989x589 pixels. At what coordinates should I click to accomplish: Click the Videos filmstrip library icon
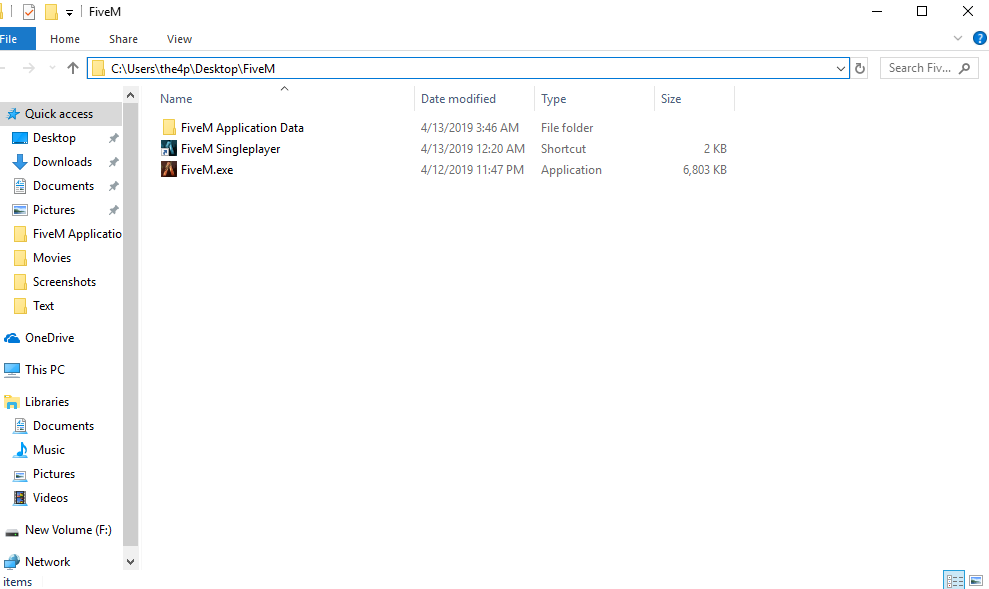20,498
